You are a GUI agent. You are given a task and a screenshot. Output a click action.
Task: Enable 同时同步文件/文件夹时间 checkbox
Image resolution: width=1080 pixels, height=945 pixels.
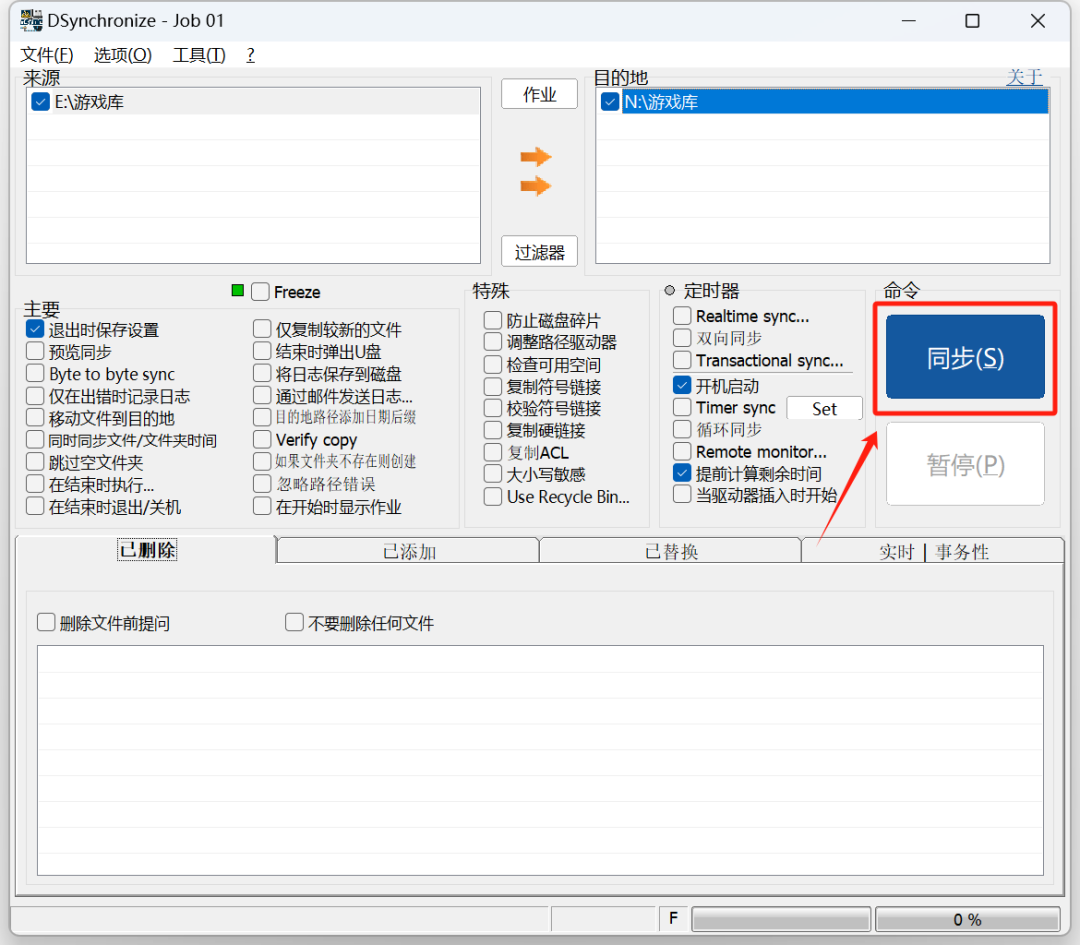coord(35,440)
